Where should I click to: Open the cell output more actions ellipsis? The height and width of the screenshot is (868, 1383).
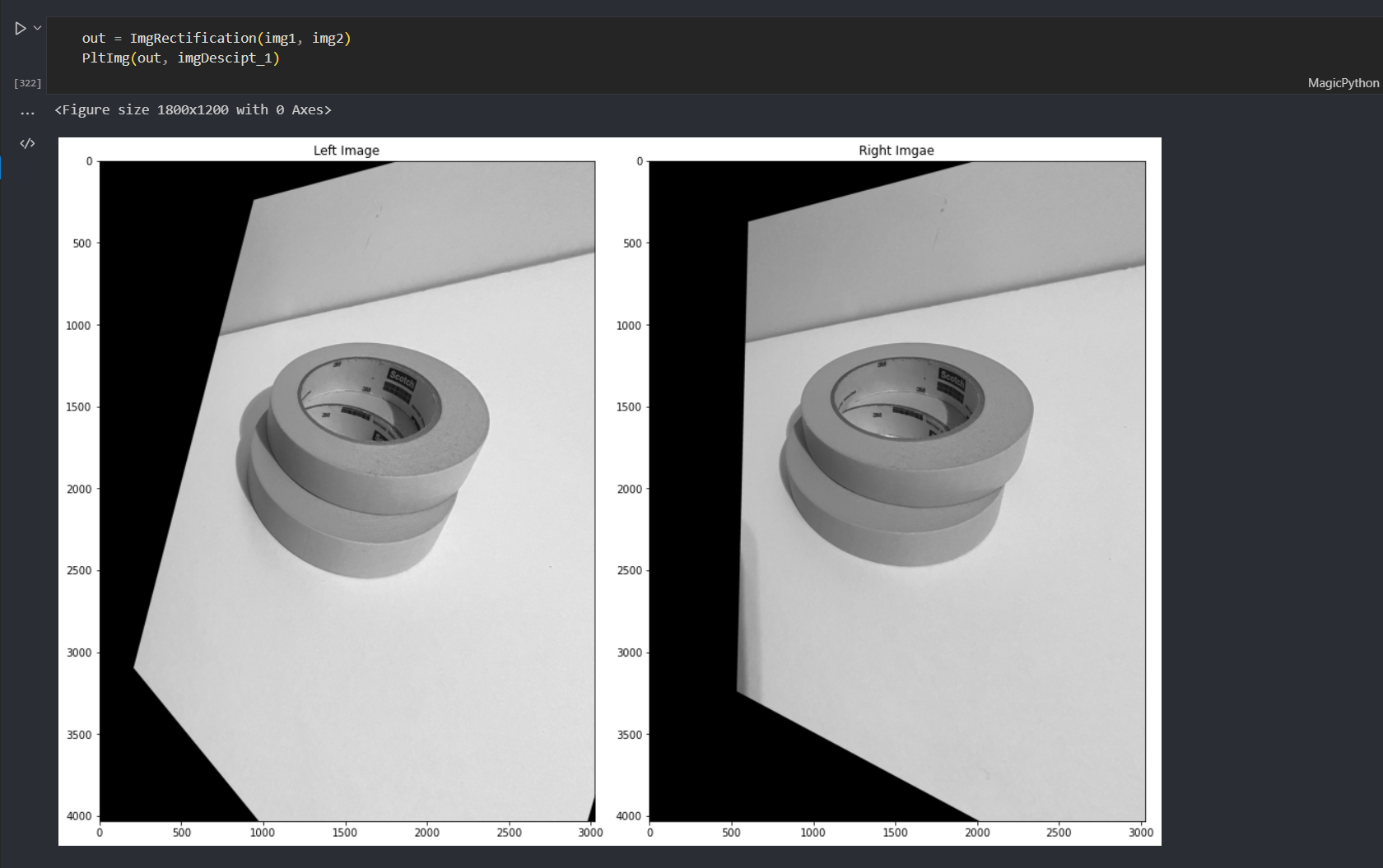[27, 113]
